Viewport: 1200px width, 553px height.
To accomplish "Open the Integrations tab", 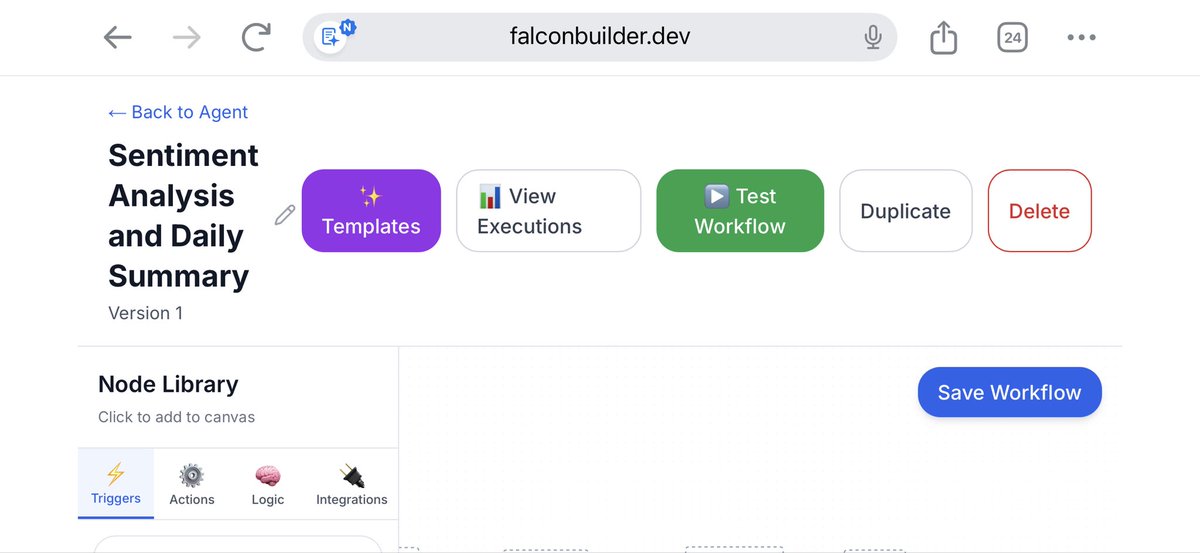I will click(x=352, y=484).
